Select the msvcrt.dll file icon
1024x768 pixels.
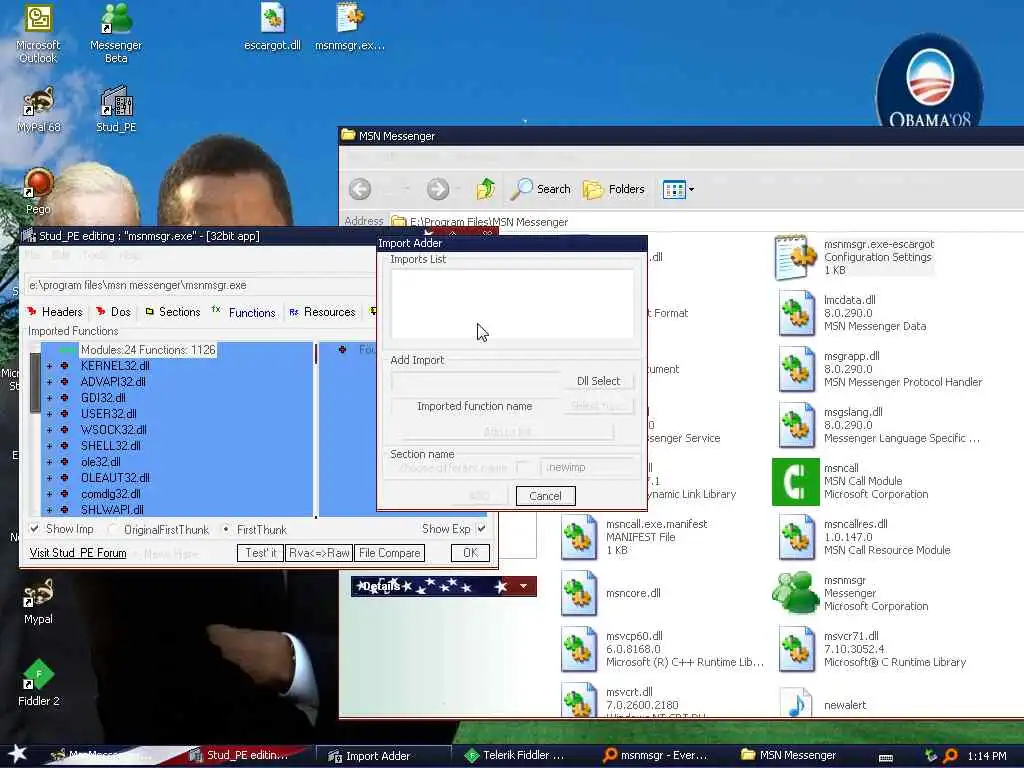click(579, 700)
